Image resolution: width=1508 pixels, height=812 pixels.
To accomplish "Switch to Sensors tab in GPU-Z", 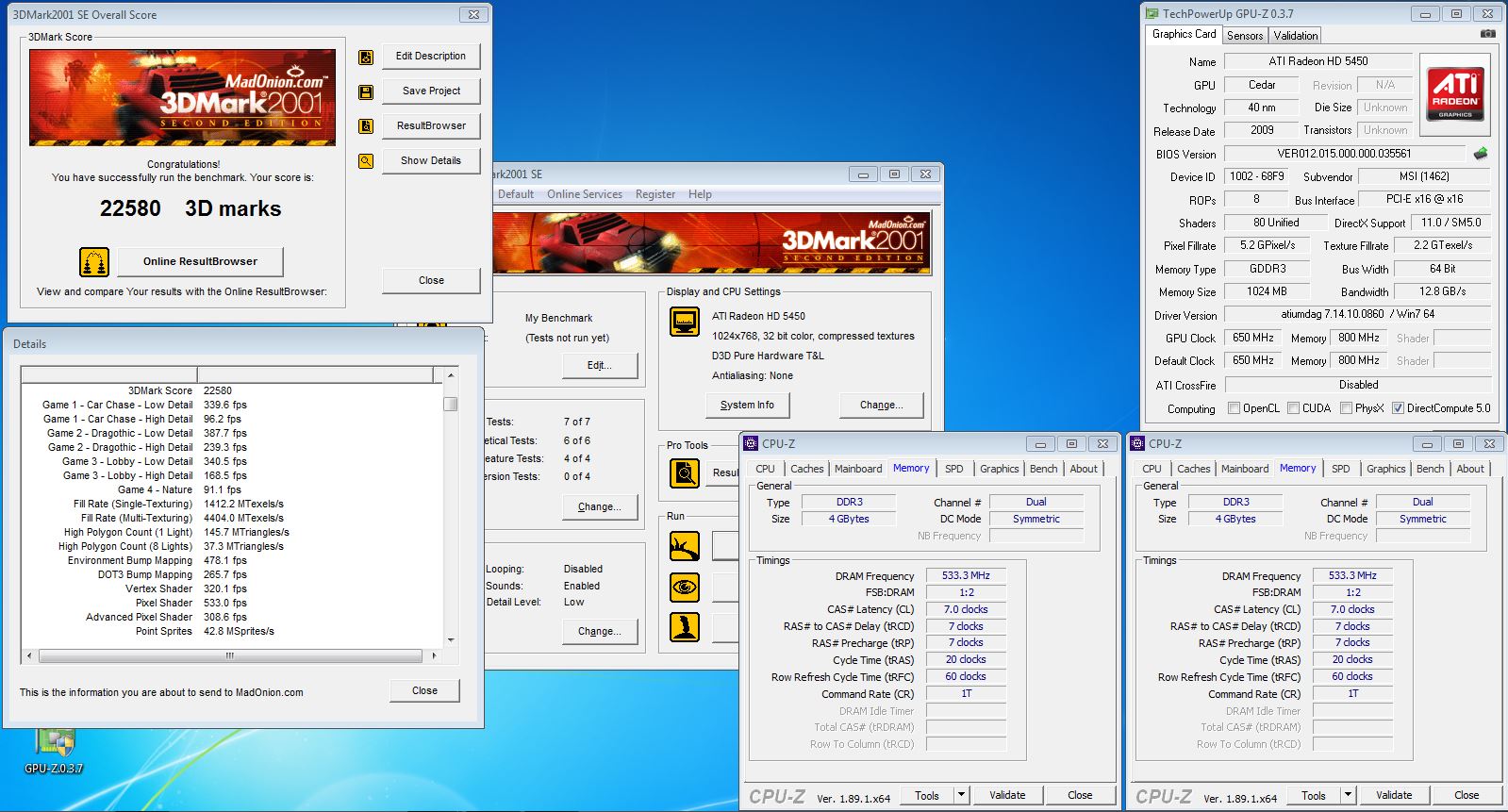I will click(1245, 36).
